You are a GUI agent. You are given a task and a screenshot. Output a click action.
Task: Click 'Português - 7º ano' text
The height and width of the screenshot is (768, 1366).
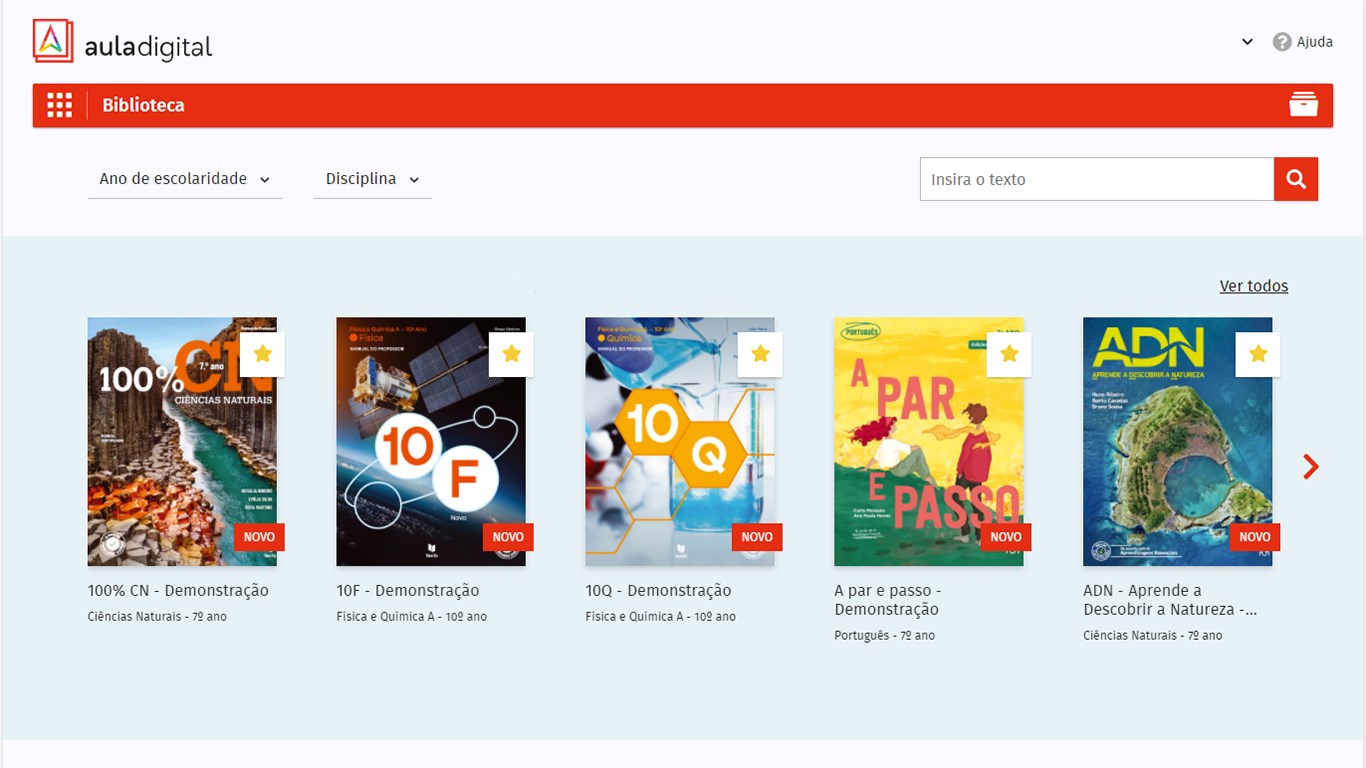pyautogui.click(x=885, y=635)
